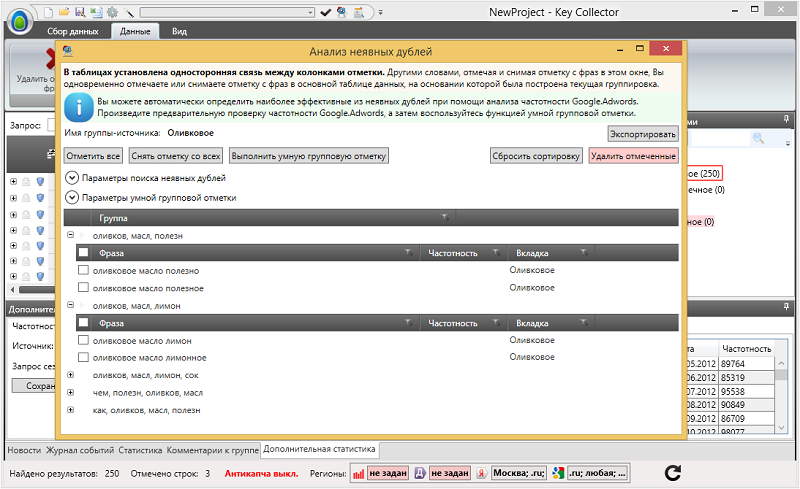Check the box for 'оливковое масло полезно'
This screenshot has width=800, height=489.
[x=84, y=271]
